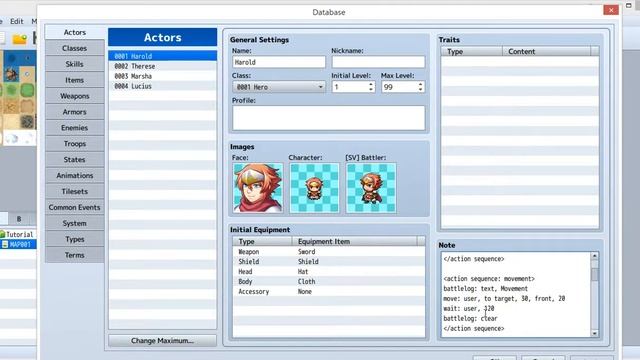The image size is (640, 360).
Task: Open the Tilesets tab
Action: tap(75, 191)
